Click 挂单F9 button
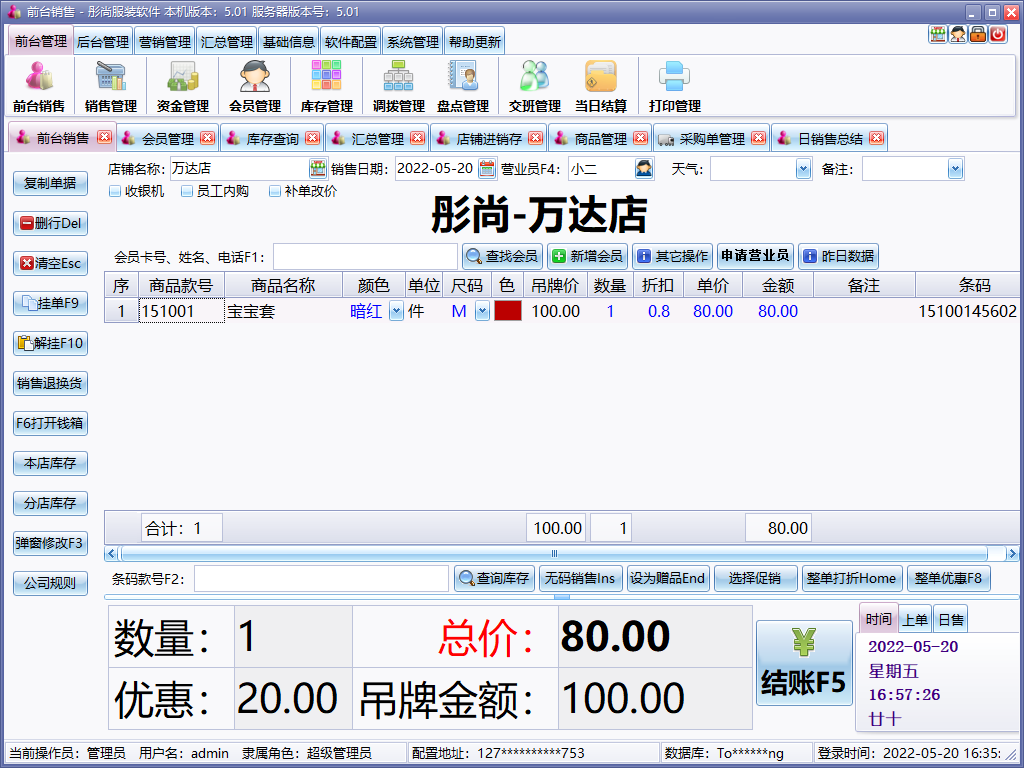The image size is (1024, 768). tap(50, 303)
